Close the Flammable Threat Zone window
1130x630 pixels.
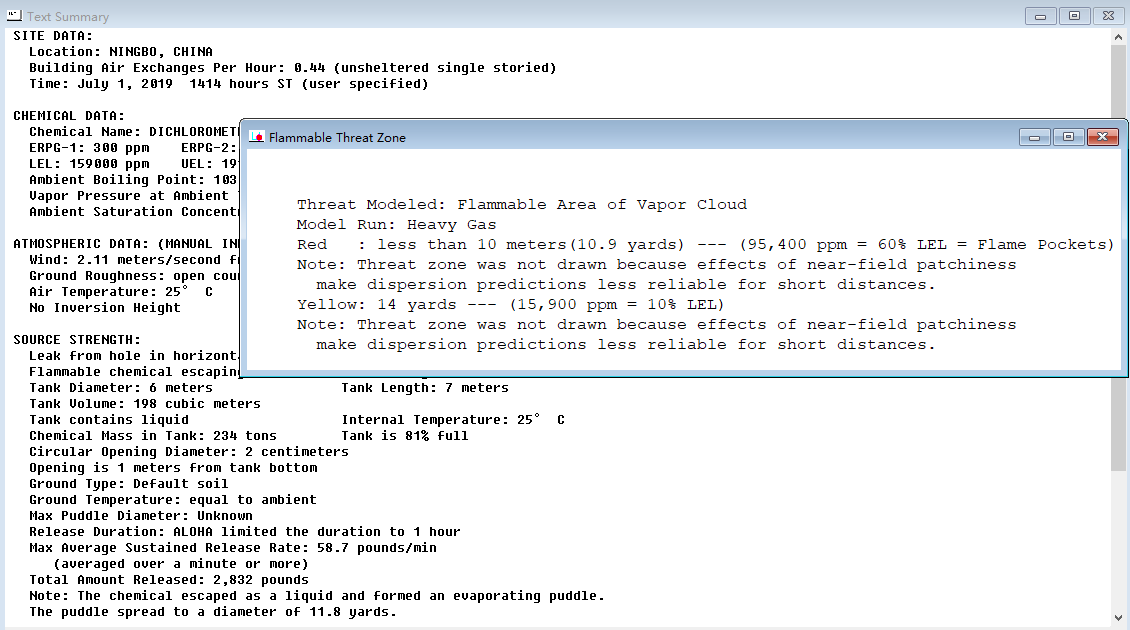pyautogui.click(x=1102, y=137)
